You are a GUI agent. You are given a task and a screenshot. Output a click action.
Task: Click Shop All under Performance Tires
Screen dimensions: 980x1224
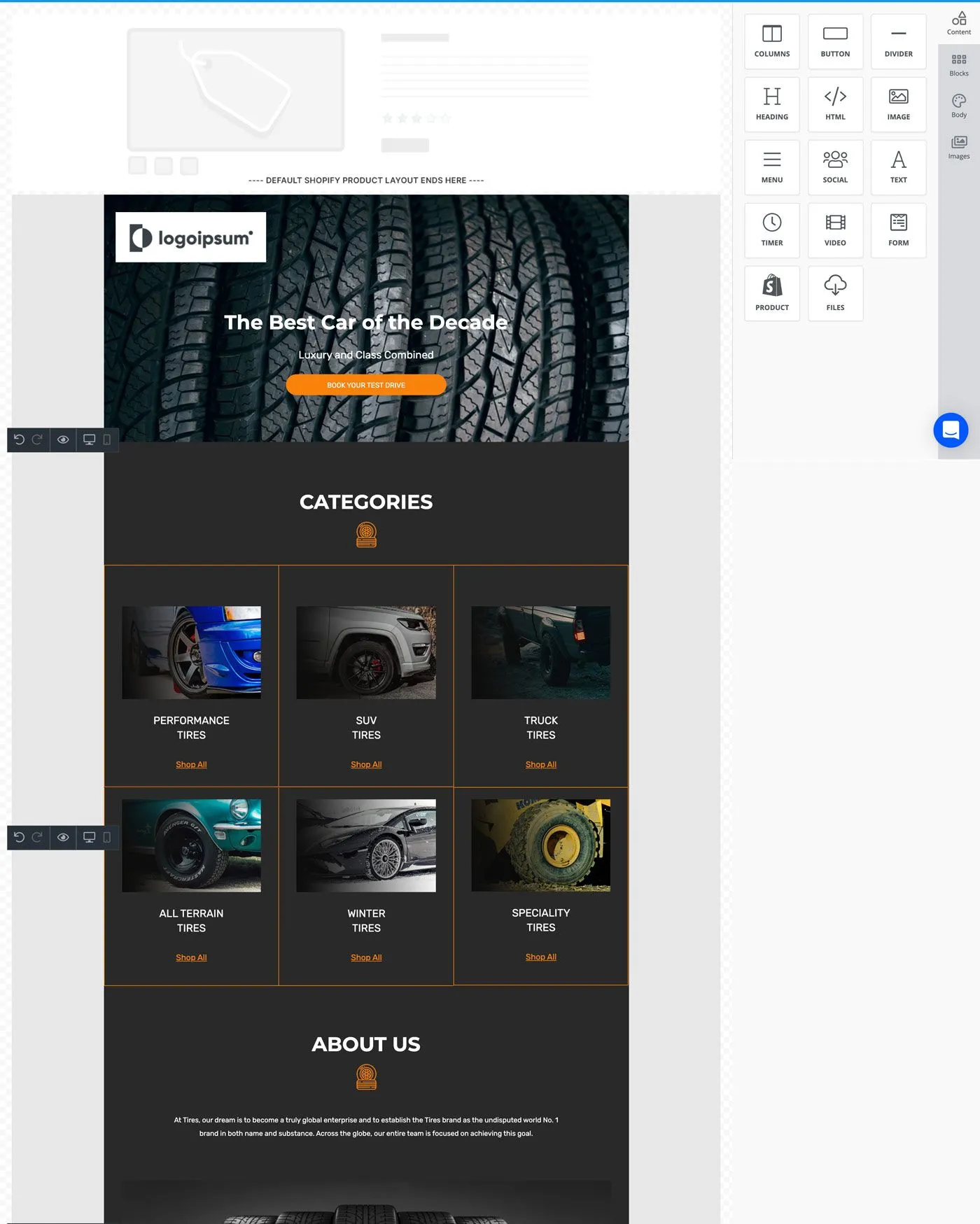pyautogui.click(x=191, y=764)
